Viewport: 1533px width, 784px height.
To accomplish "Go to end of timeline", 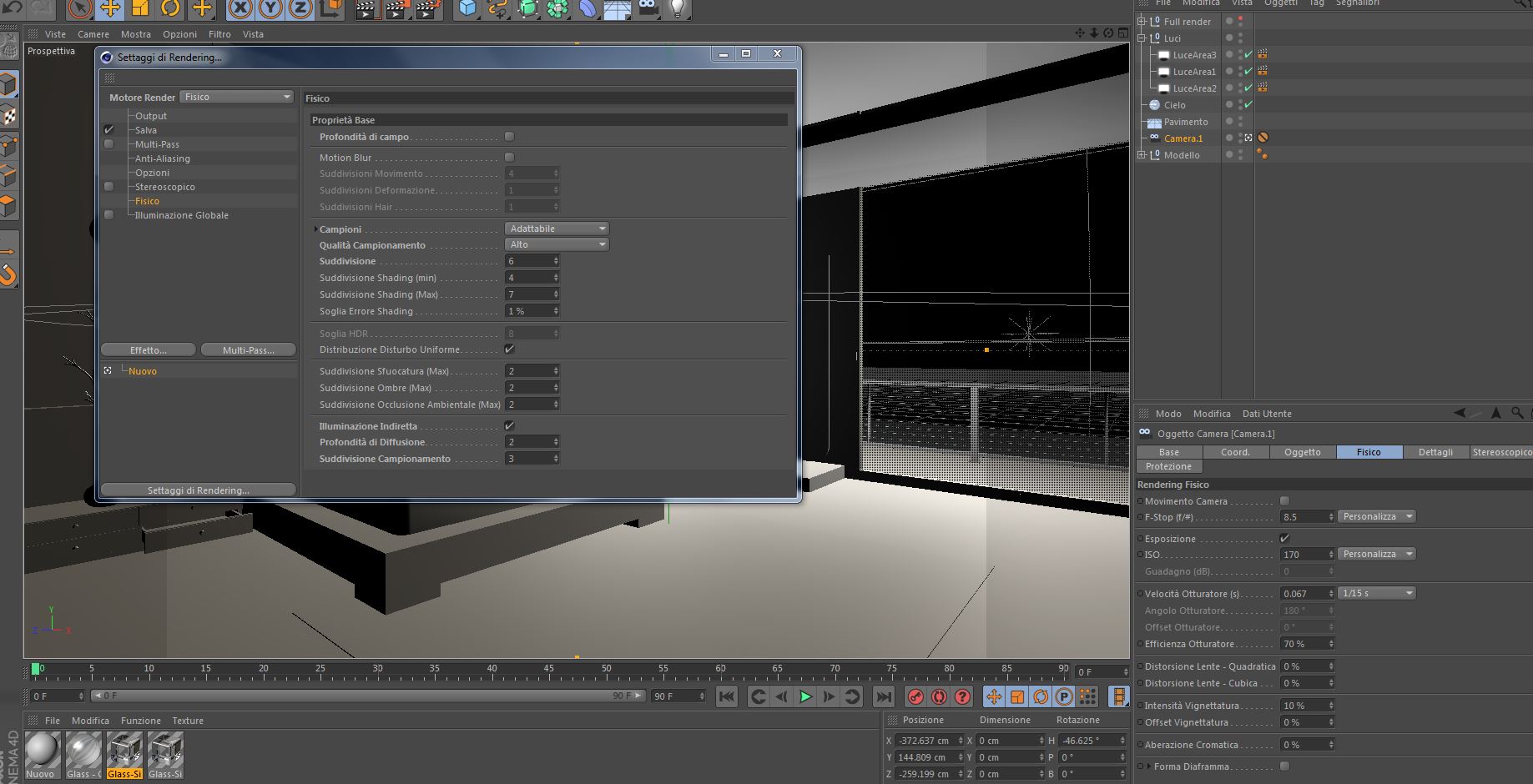I will coord(883,696).
